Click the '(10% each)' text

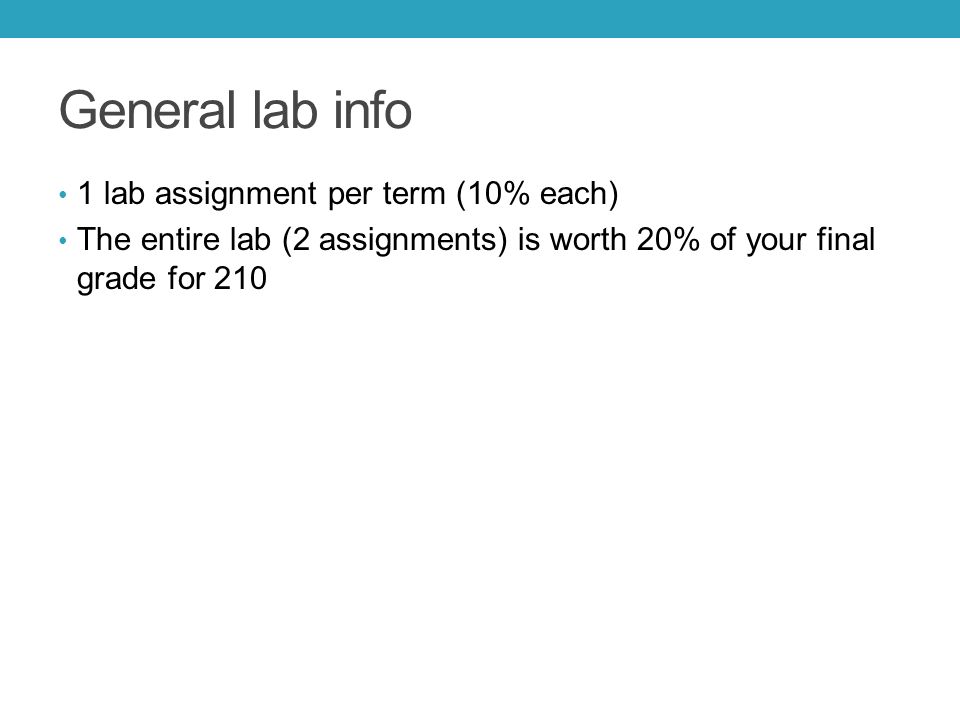pos(538,195)
